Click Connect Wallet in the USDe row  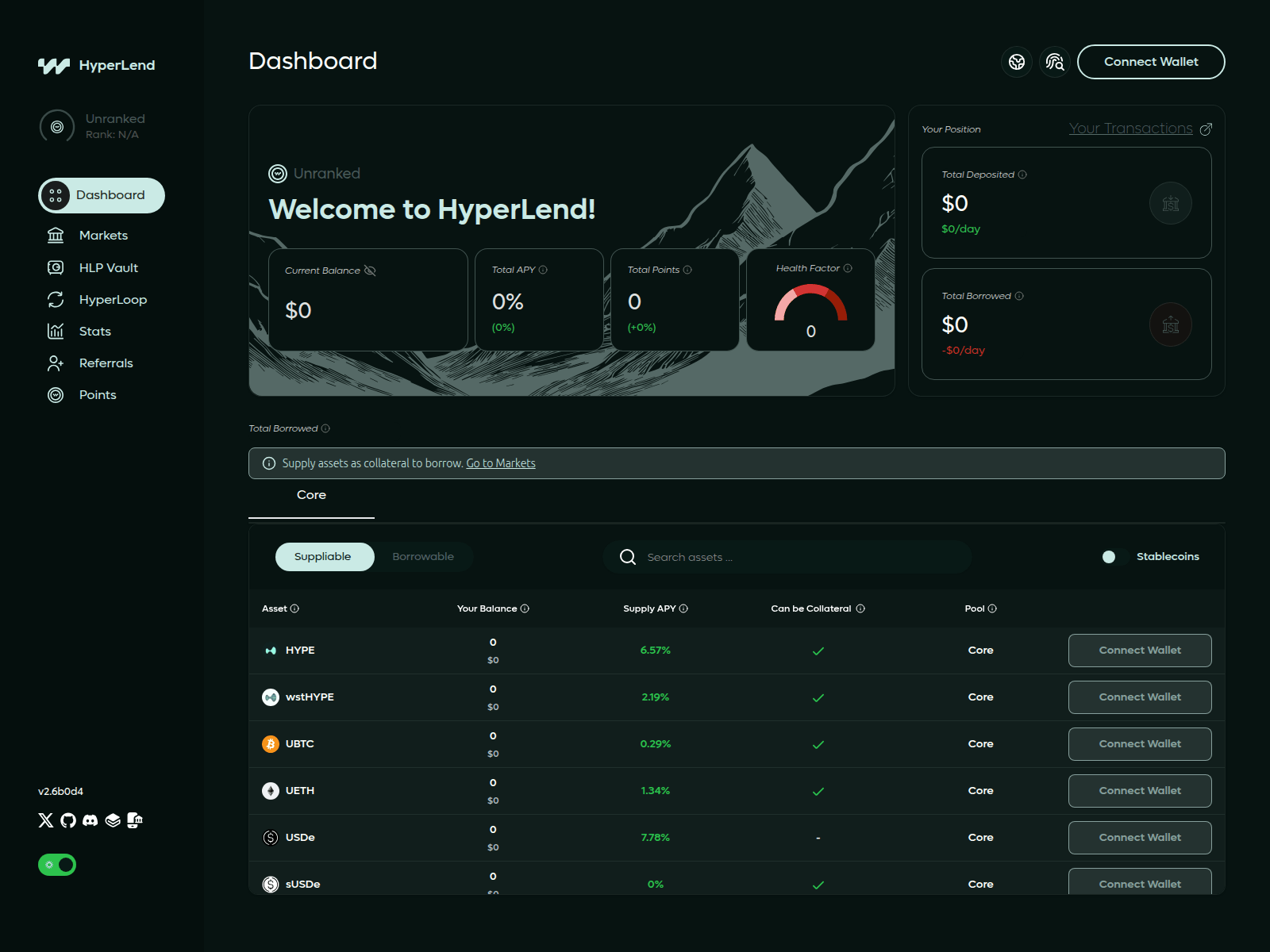pyautogui.click(x=1140, y=838)
